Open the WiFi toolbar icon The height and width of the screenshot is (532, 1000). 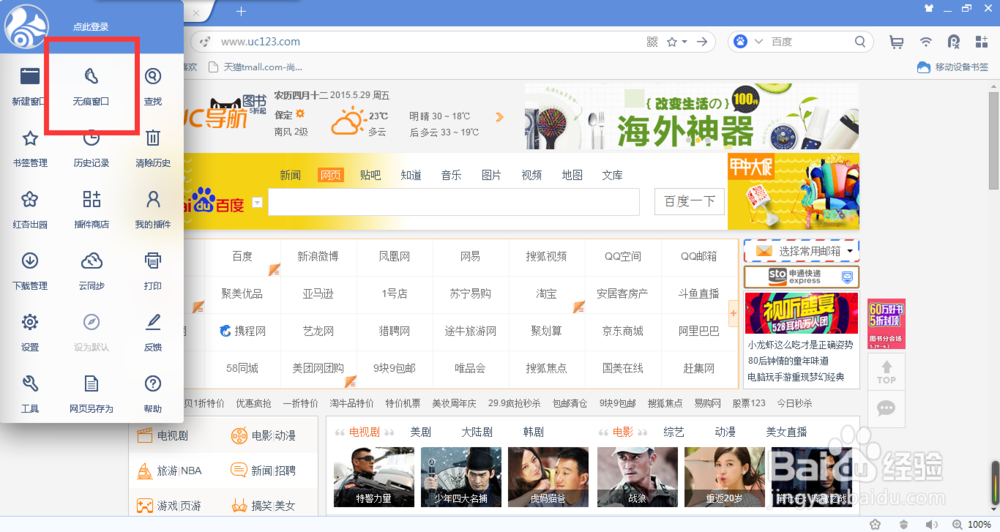tap(925, 42)
